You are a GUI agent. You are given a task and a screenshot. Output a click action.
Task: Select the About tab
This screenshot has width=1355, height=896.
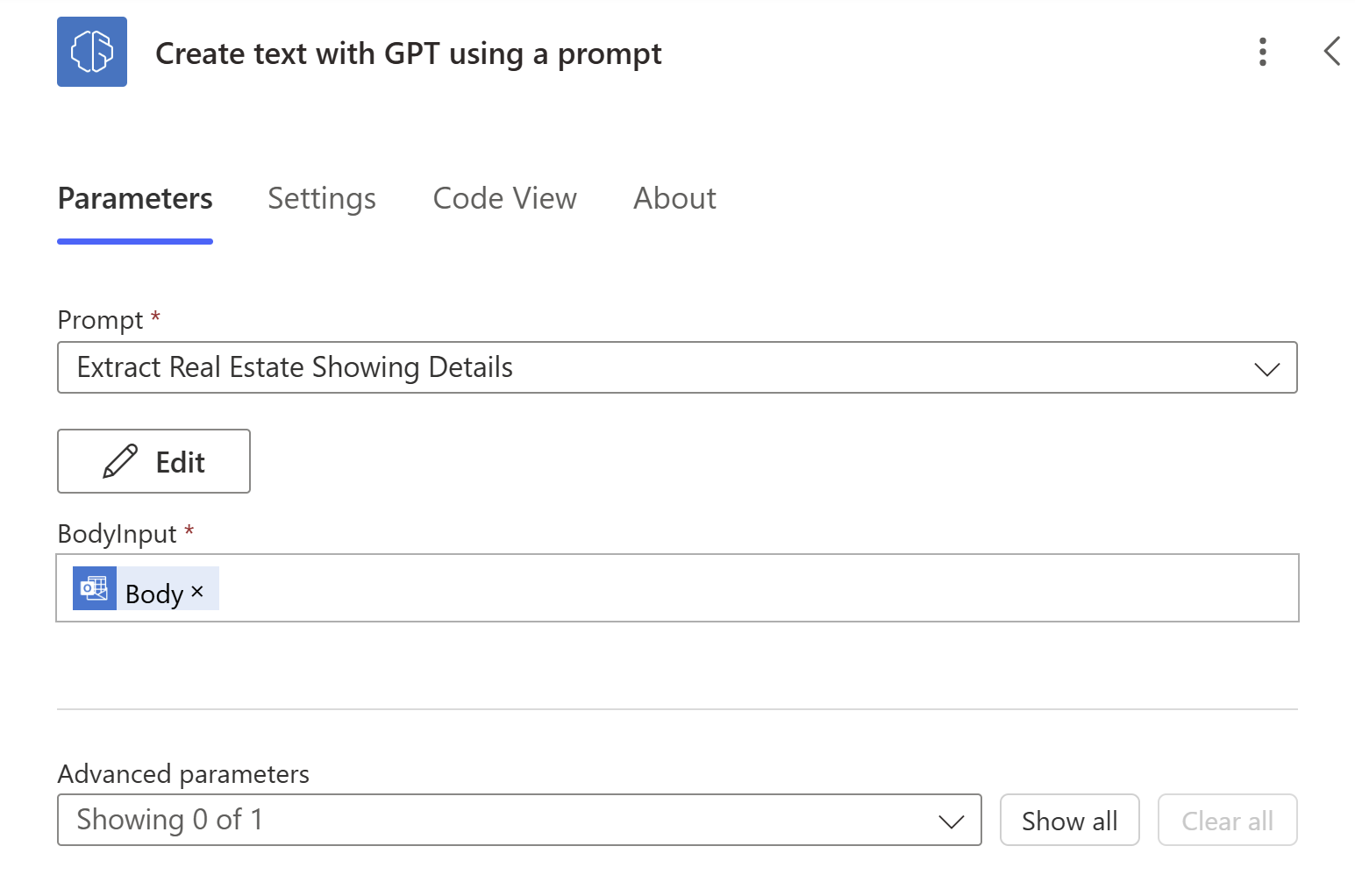(x=674, y=199)
